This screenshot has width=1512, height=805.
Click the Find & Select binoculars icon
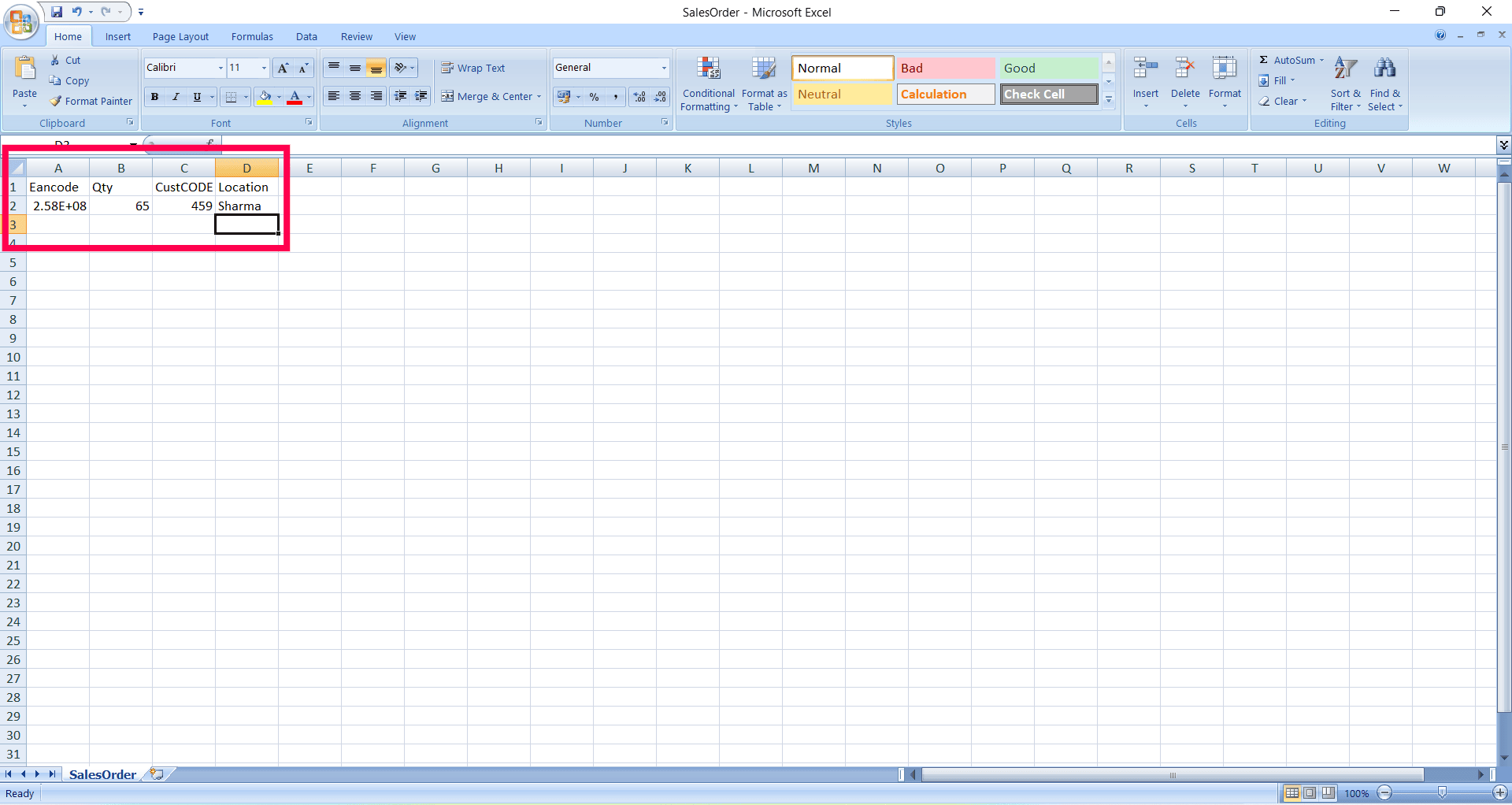[1384, 69]
